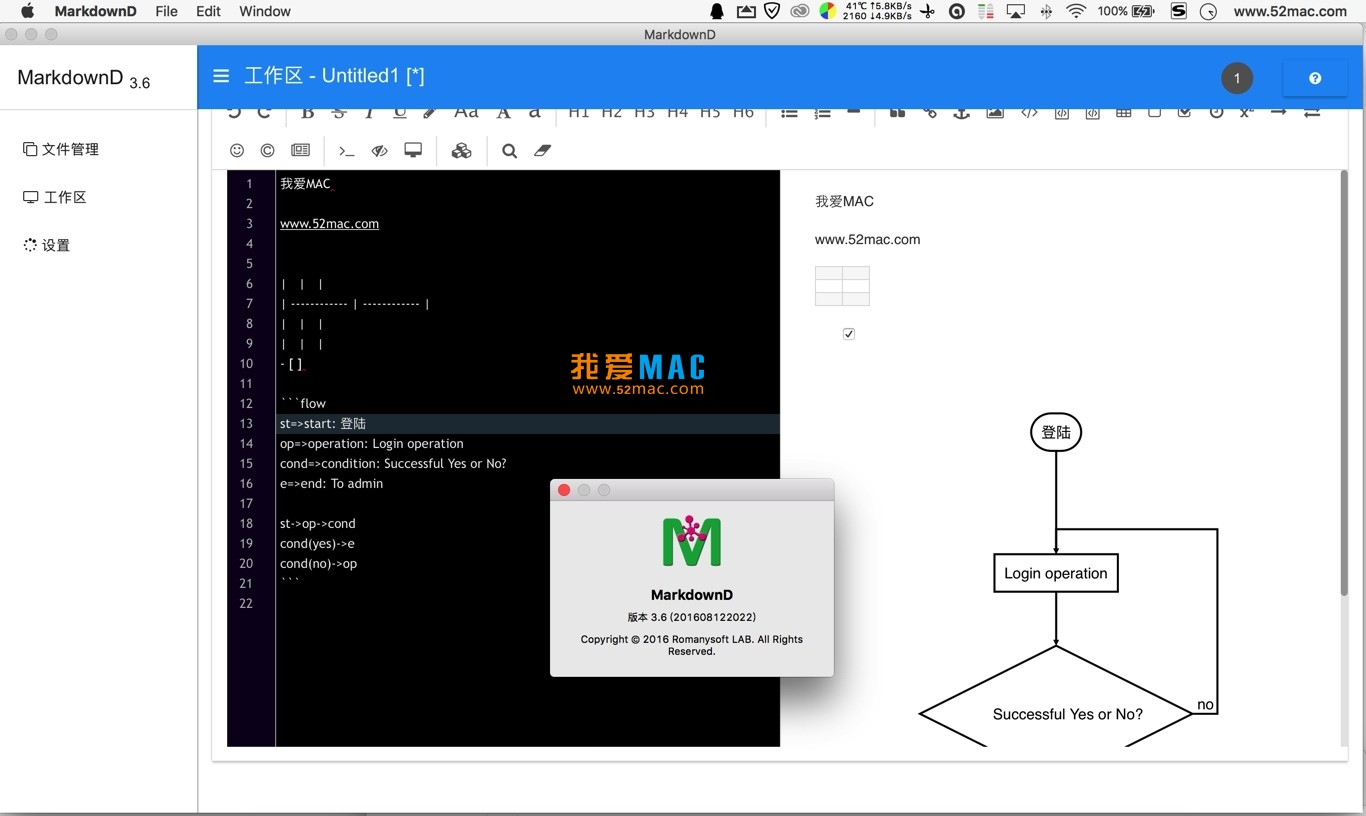1366x816 pixels.
Task: Click the terminal prompt icon
Action: click(346, 151)
